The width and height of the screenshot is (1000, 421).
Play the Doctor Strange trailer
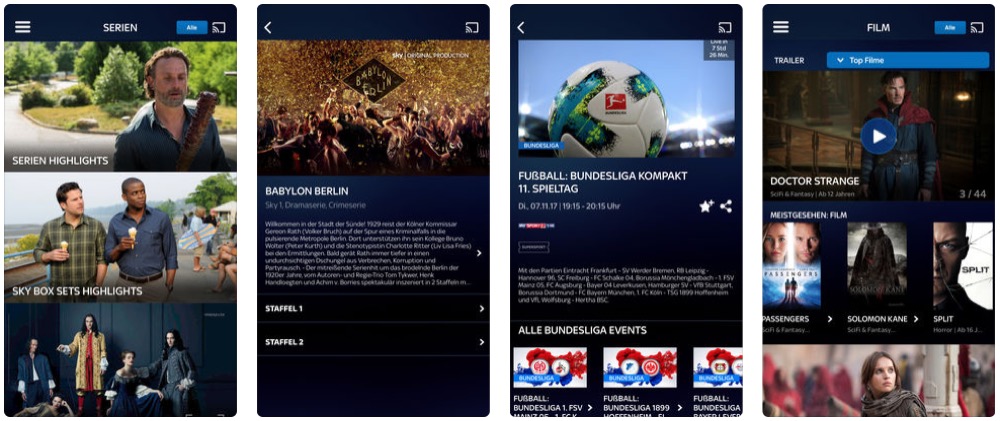(878, 136)
